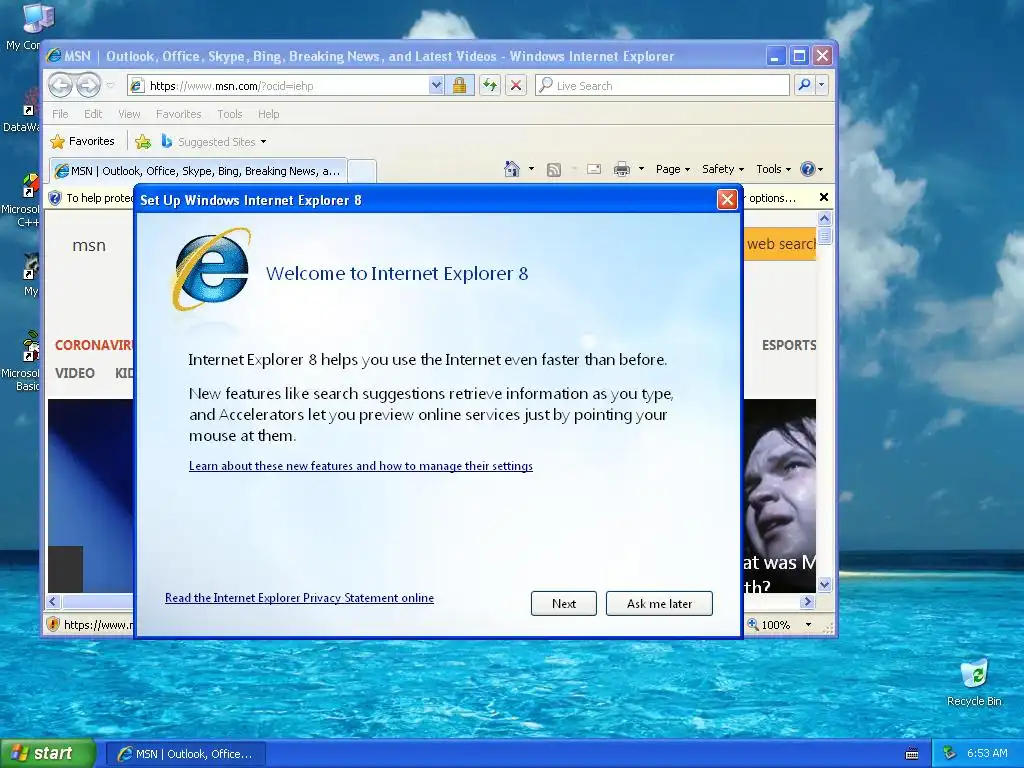Click the Internet Explorer logo in the dialog
This screenshot has width=1024, height=768.
[x=211, y=270]
